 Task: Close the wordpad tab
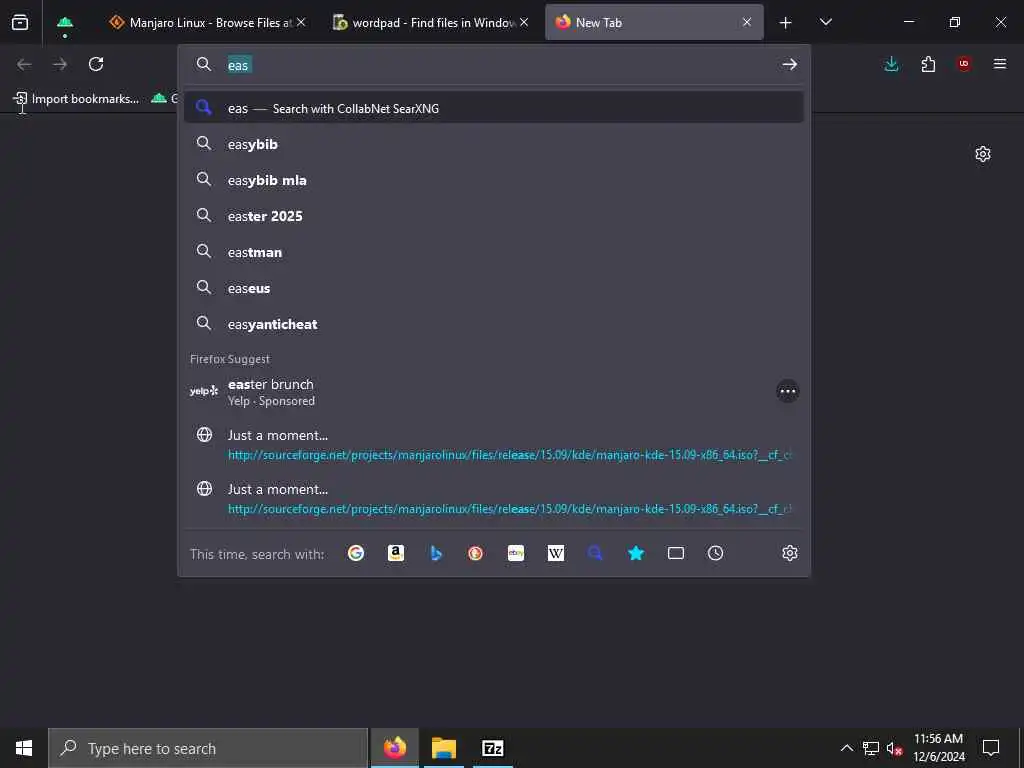(524, 22)
